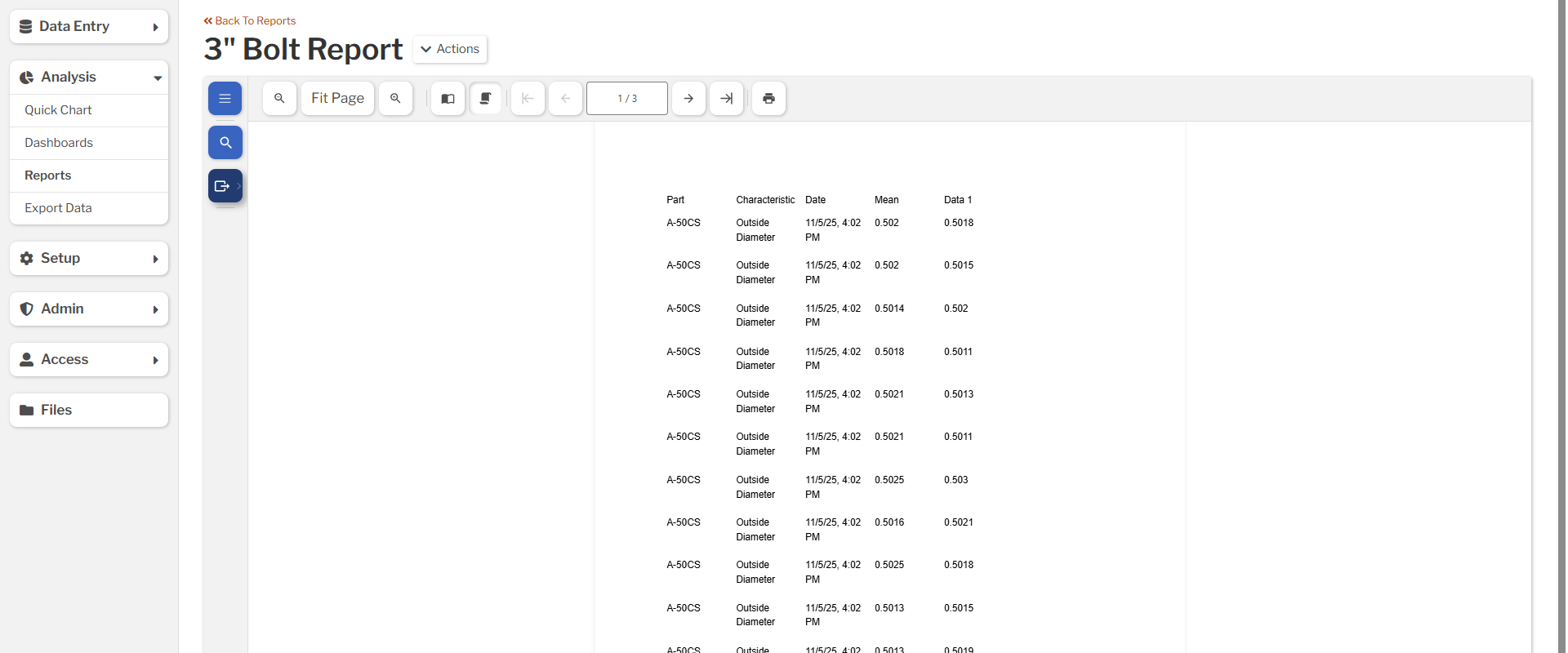This screenshot has width=1568, height=653.
Task: Click the Fit Page button
Action: coord(337,98)
